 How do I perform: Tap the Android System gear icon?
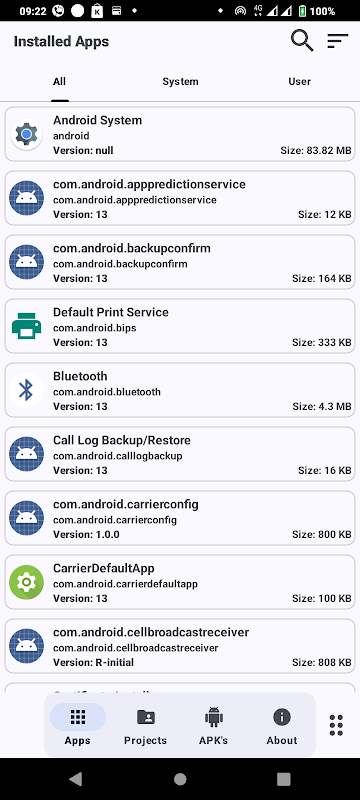pos(27,134)
